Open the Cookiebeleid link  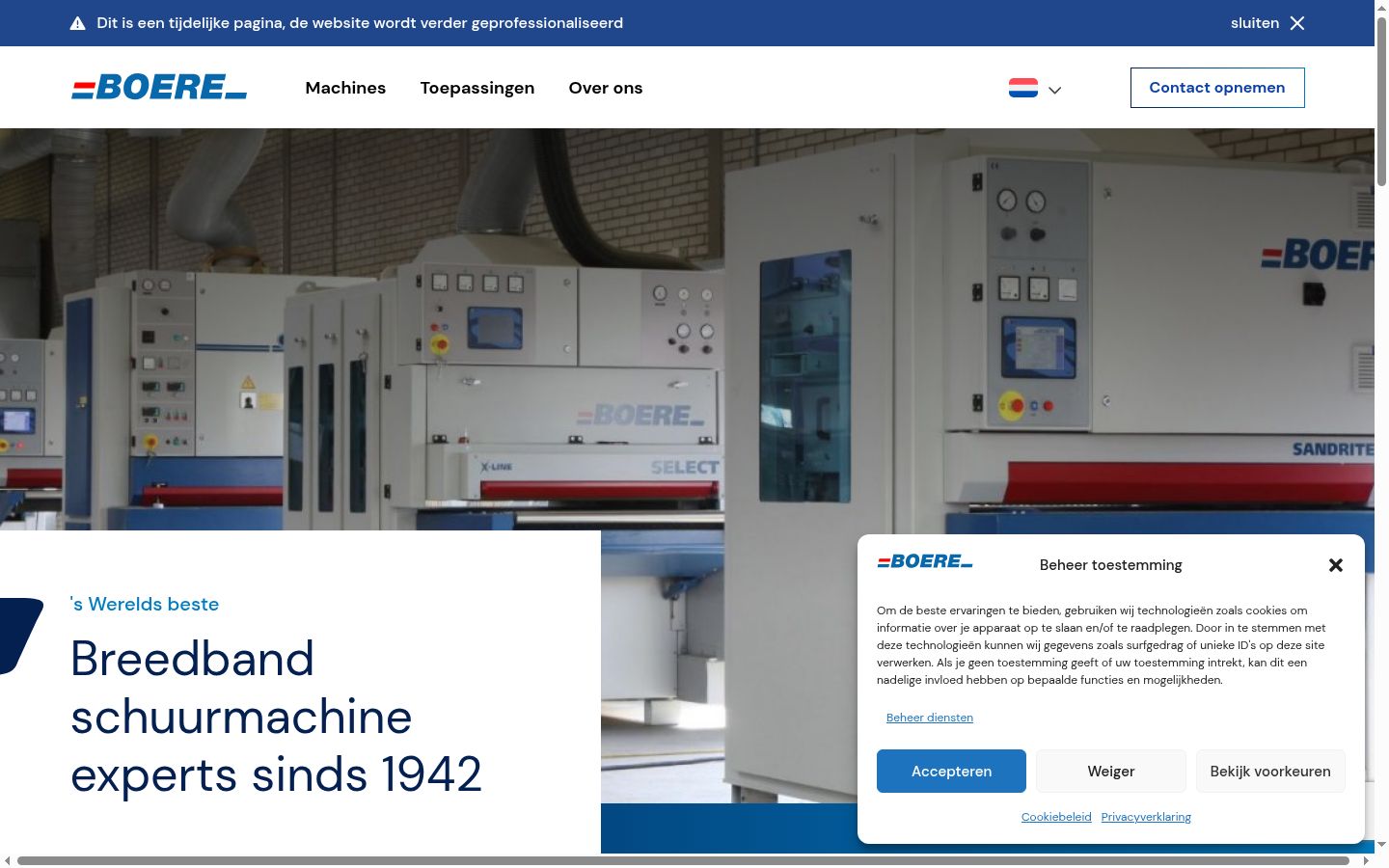pyautogui.click(x=1056, y=817)
